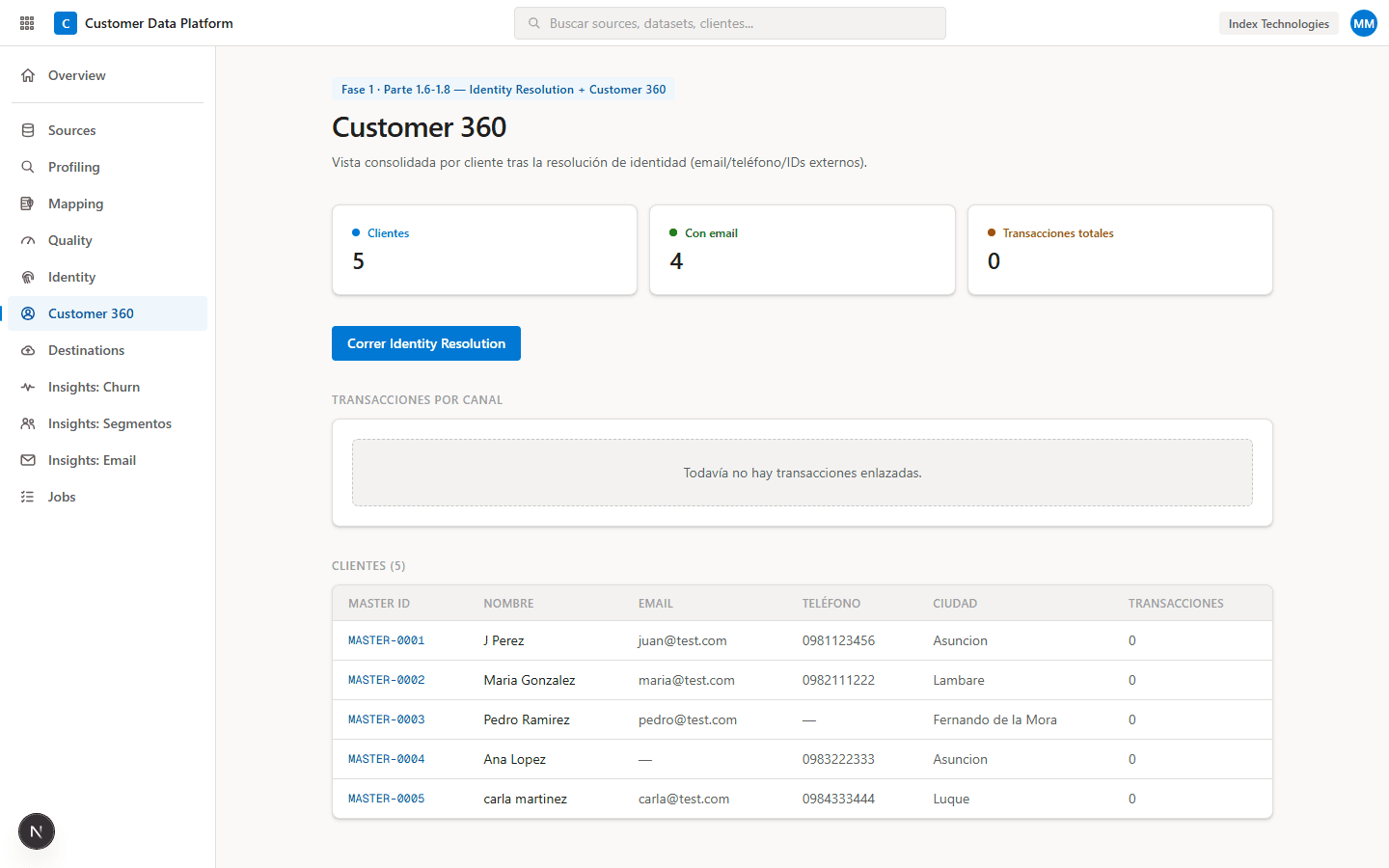Click the TELÉFONO column header

(831, 604)
